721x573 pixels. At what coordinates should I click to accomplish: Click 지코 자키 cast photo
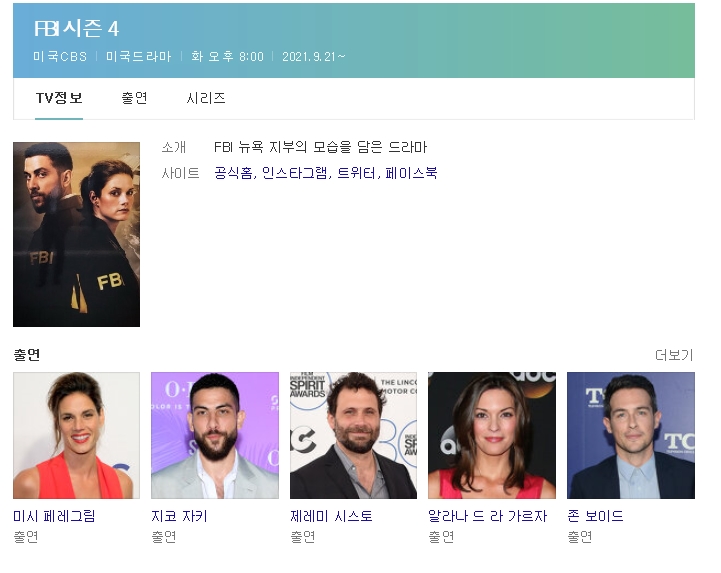coord(215,435)
